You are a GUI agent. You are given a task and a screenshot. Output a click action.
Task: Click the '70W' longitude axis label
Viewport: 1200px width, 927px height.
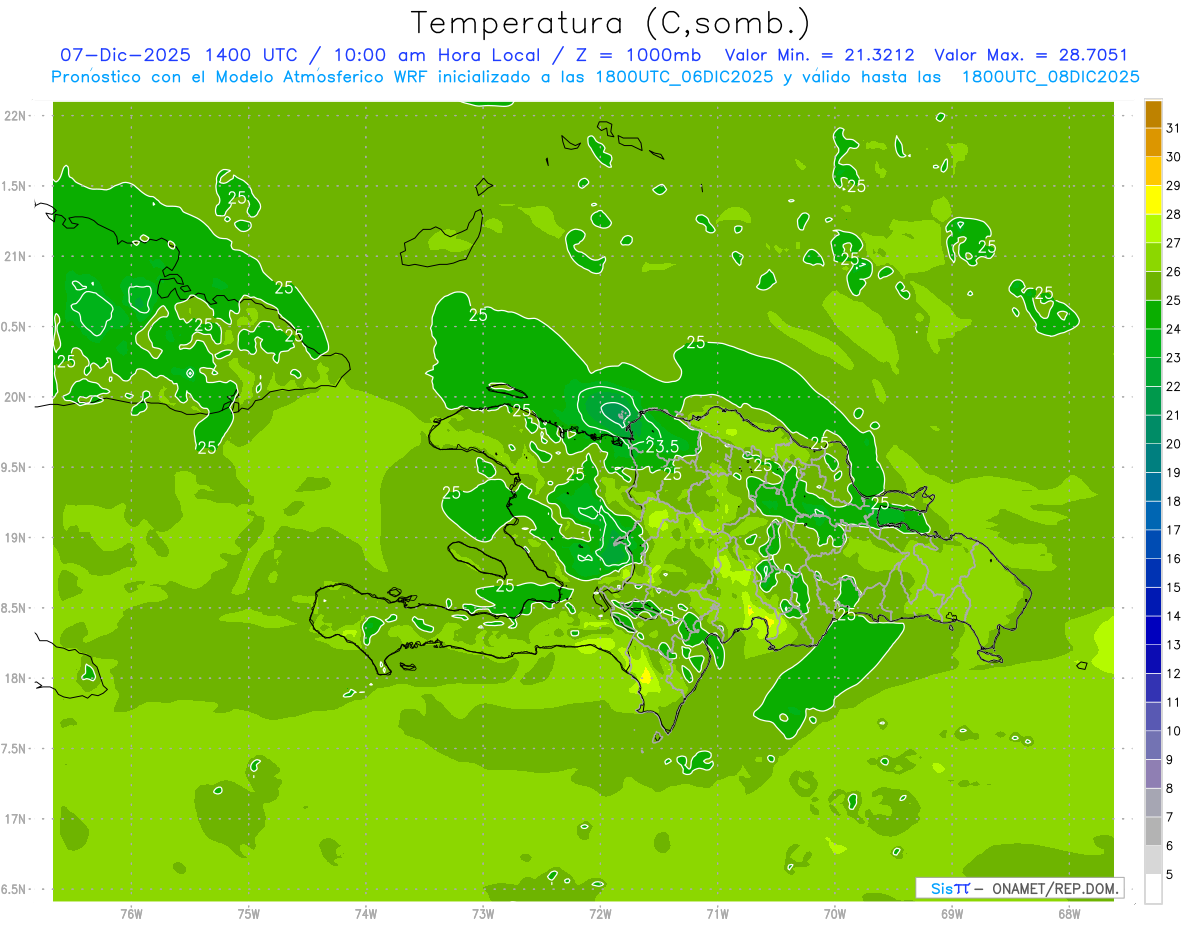pyautogui.click(x=835, y=913)
